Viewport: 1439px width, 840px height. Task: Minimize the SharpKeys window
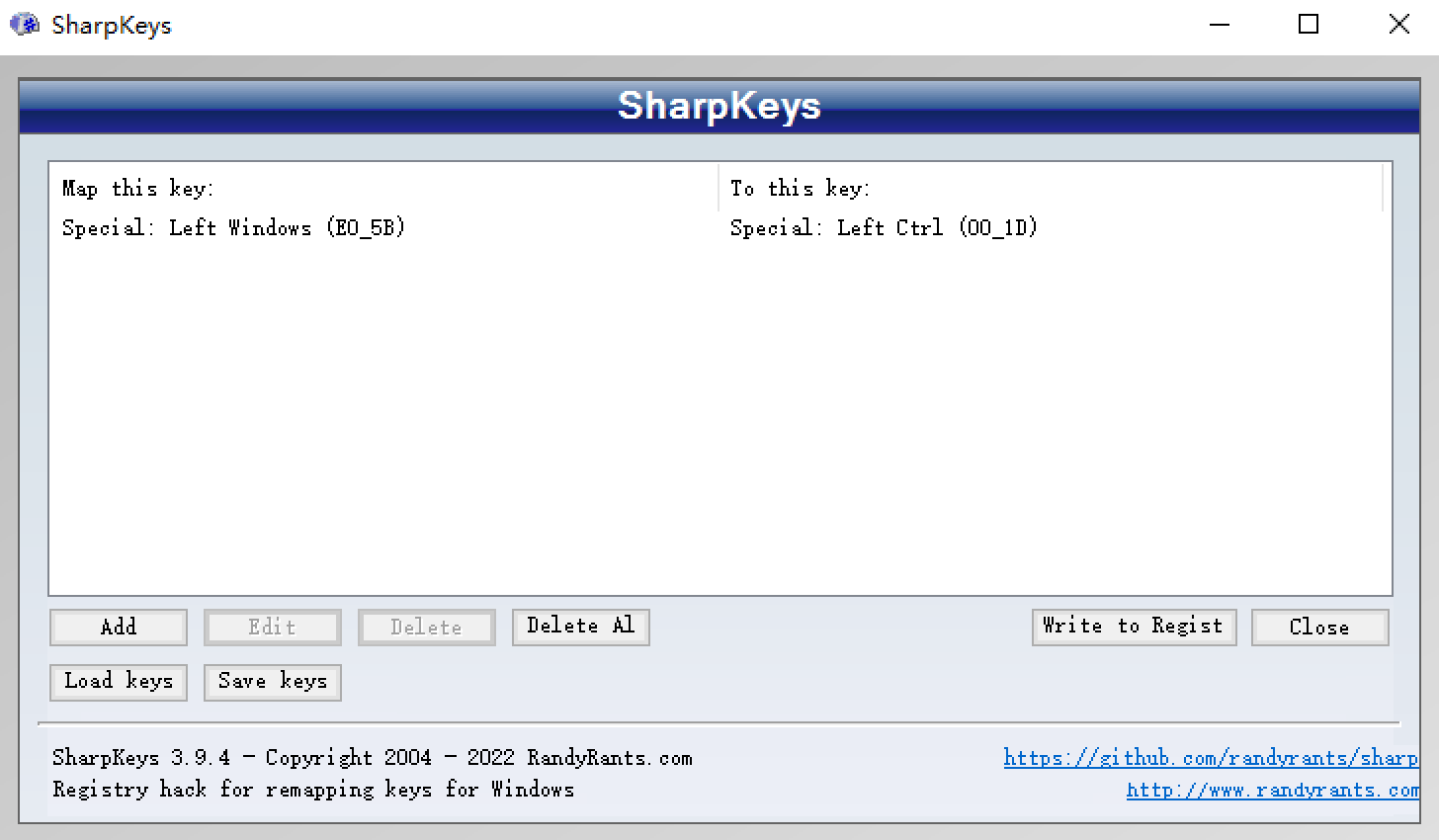pos(1219,24)
